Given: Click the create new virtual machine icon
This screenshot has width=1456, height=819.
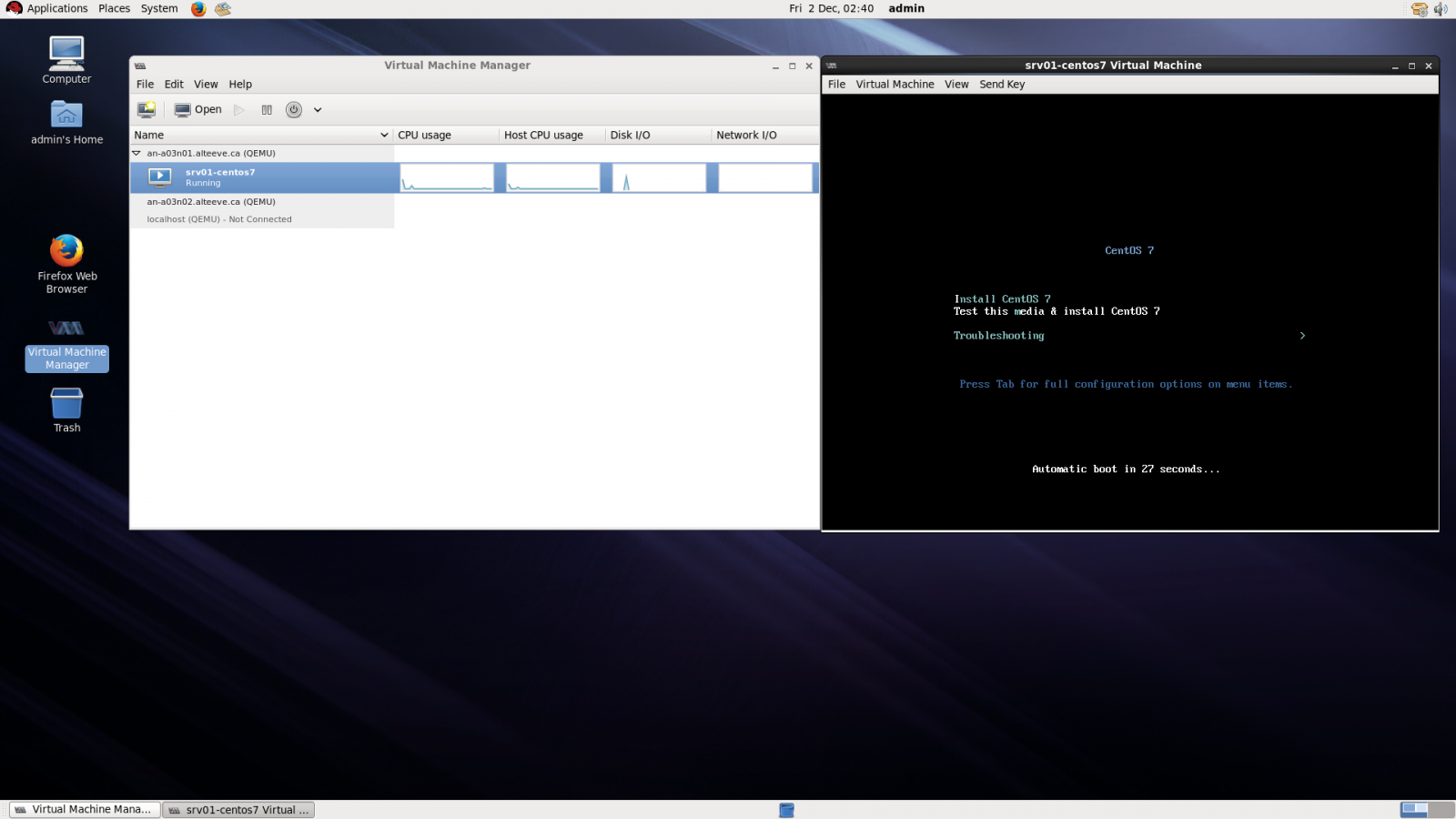Looking at the screenshot, I should (x=146, y=109).
